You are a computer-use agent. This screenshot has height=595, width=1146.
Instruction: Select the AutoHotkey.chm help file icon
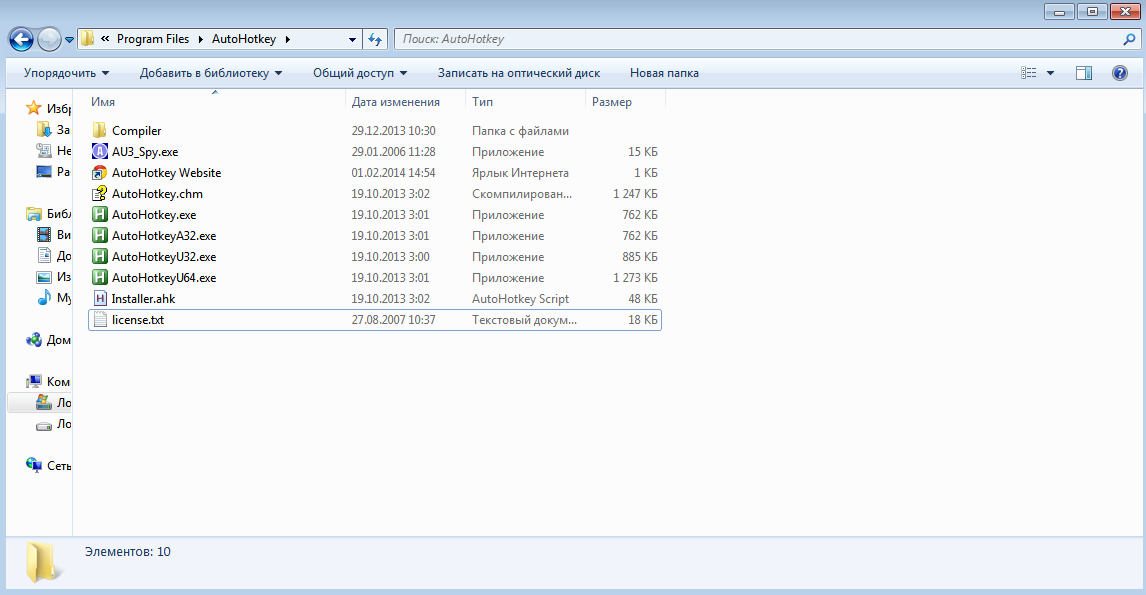click(99, 194)
